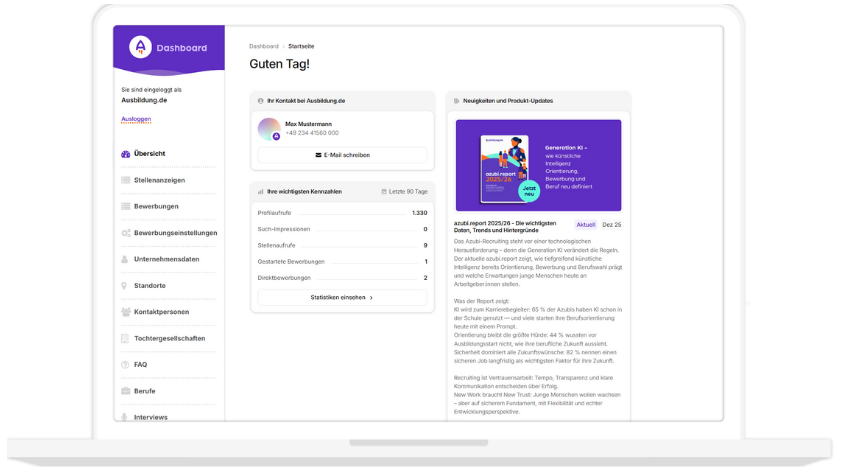854x472 pixels.
Task: Click the envelope icon in E-Mail schreiben
Action: coord(318,155)
